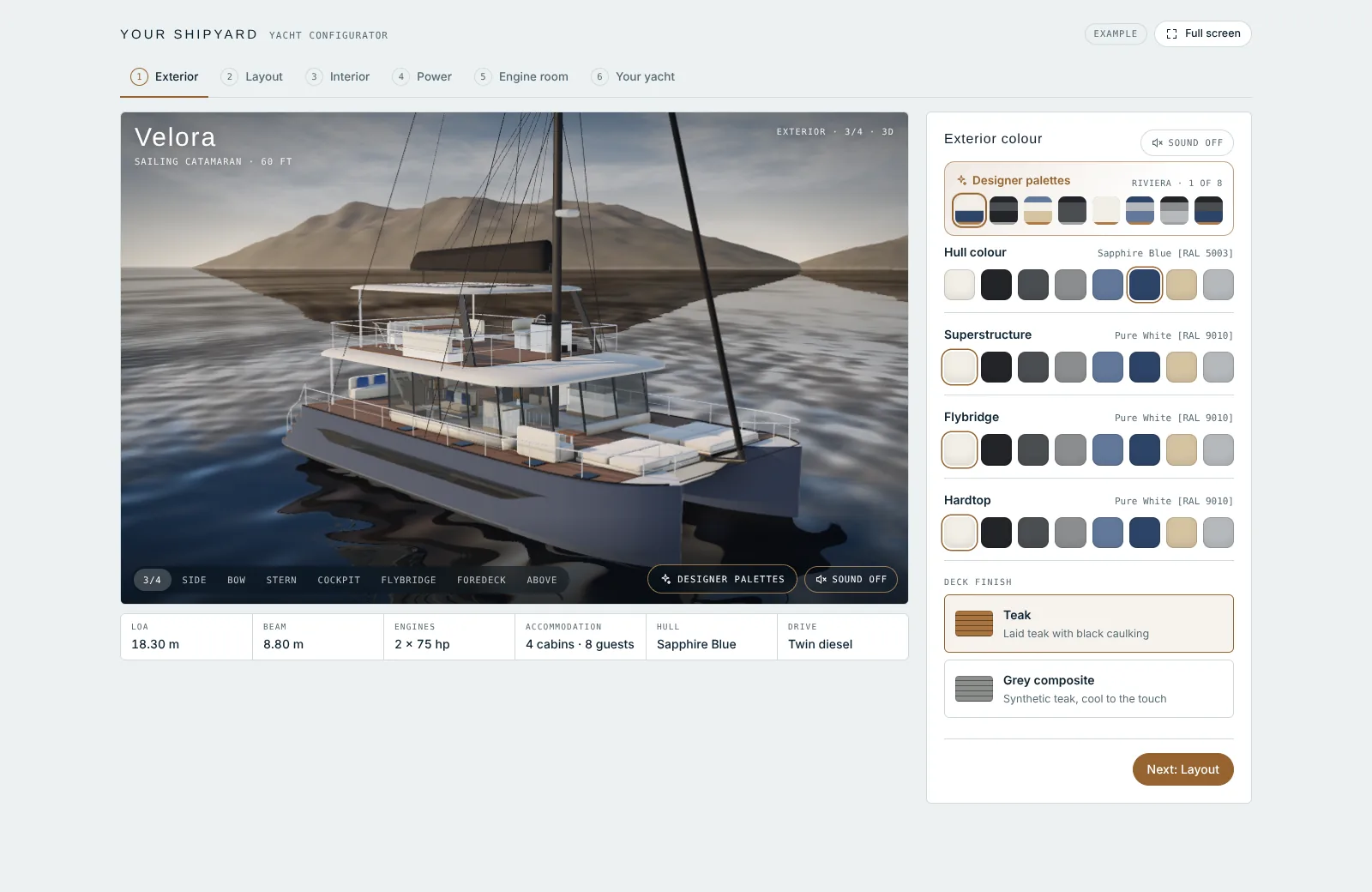The image size is (1372, 892).
Task: Toggle SOUND OFF on the 3D viewer
Action: pyautogui.click(x=851, y=579)
